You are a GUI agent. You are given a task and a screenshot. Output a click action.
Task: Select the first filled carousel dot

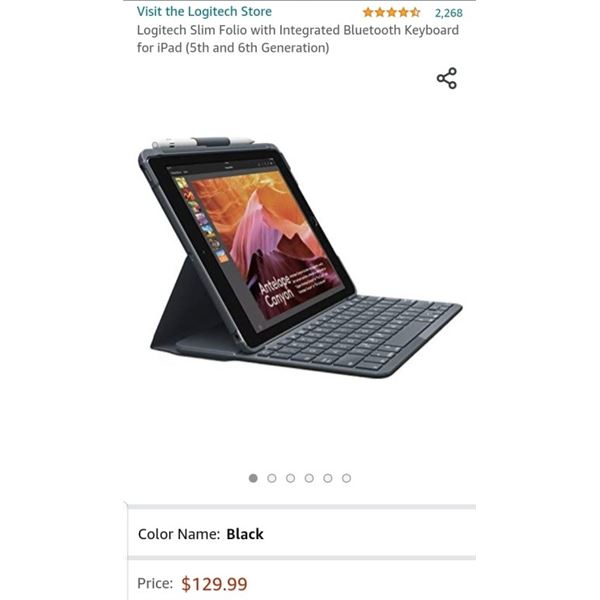pyautogui.click(x=253, y=478)
